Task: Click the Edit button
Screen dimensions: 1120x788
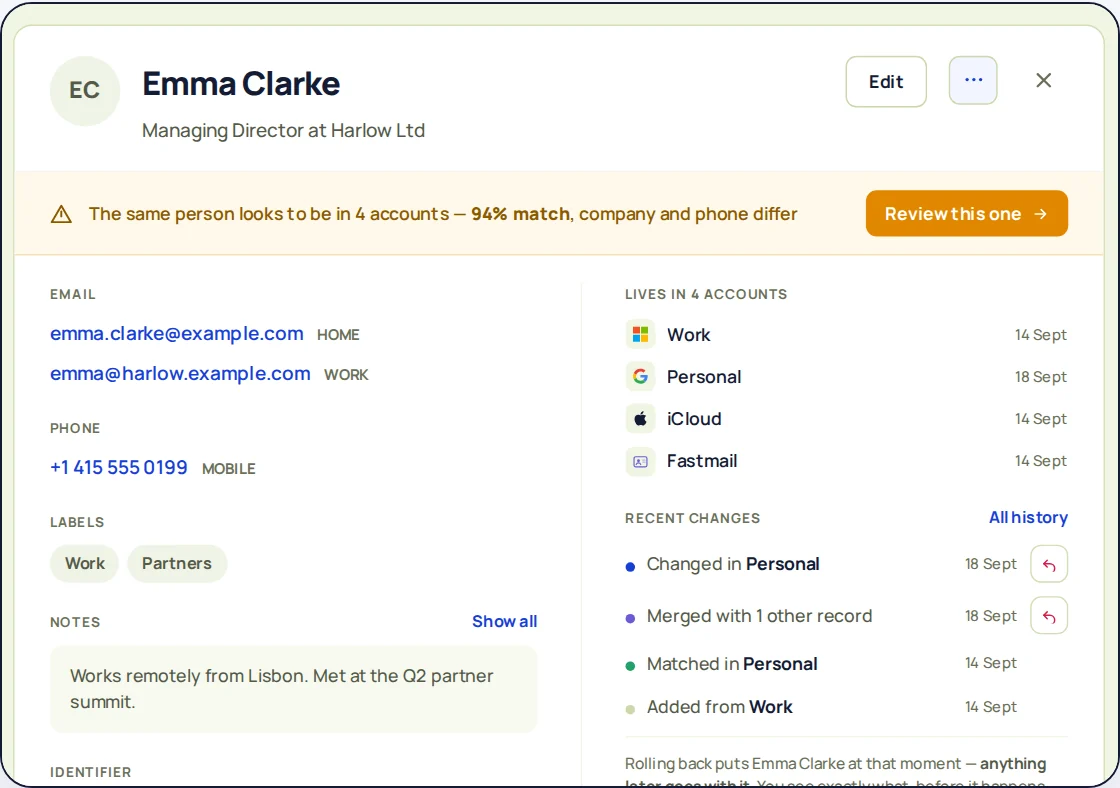Action: pyautogui.click(x=886, y=81)
